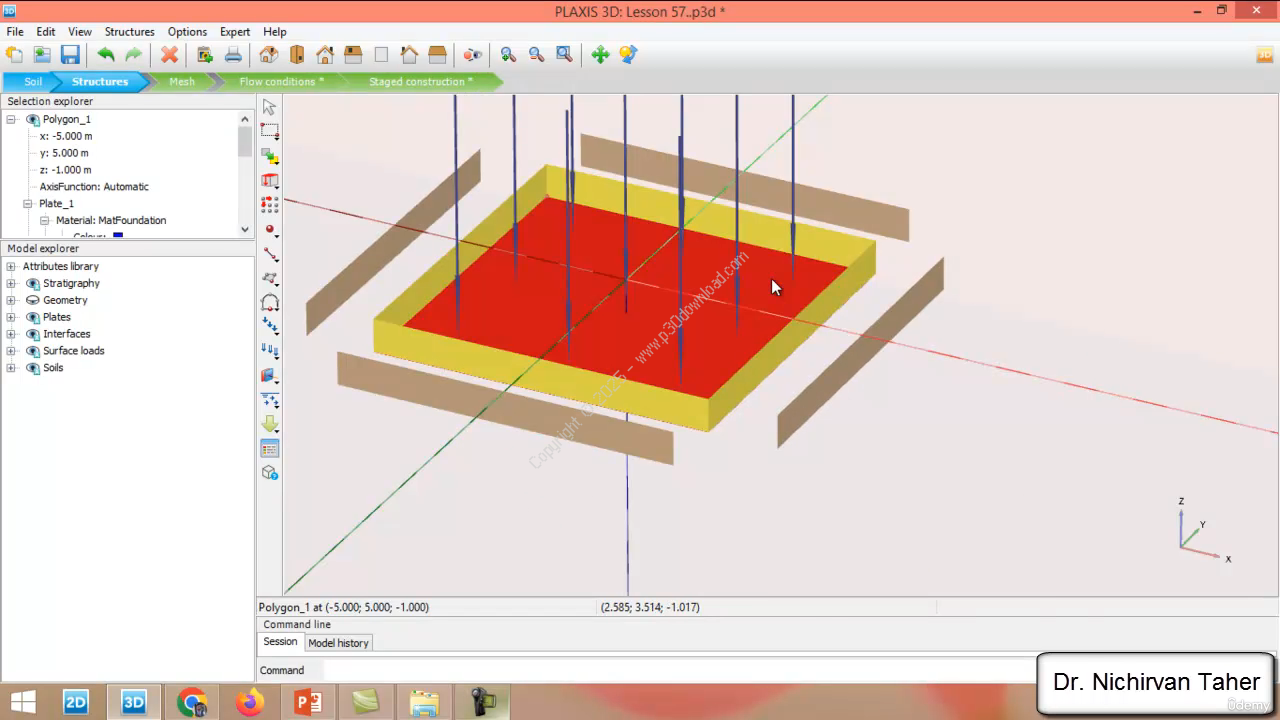This screenshot has width=1280, height=720.
Task: Select the Material: MatFoundation row
Action: coord(111,221)
